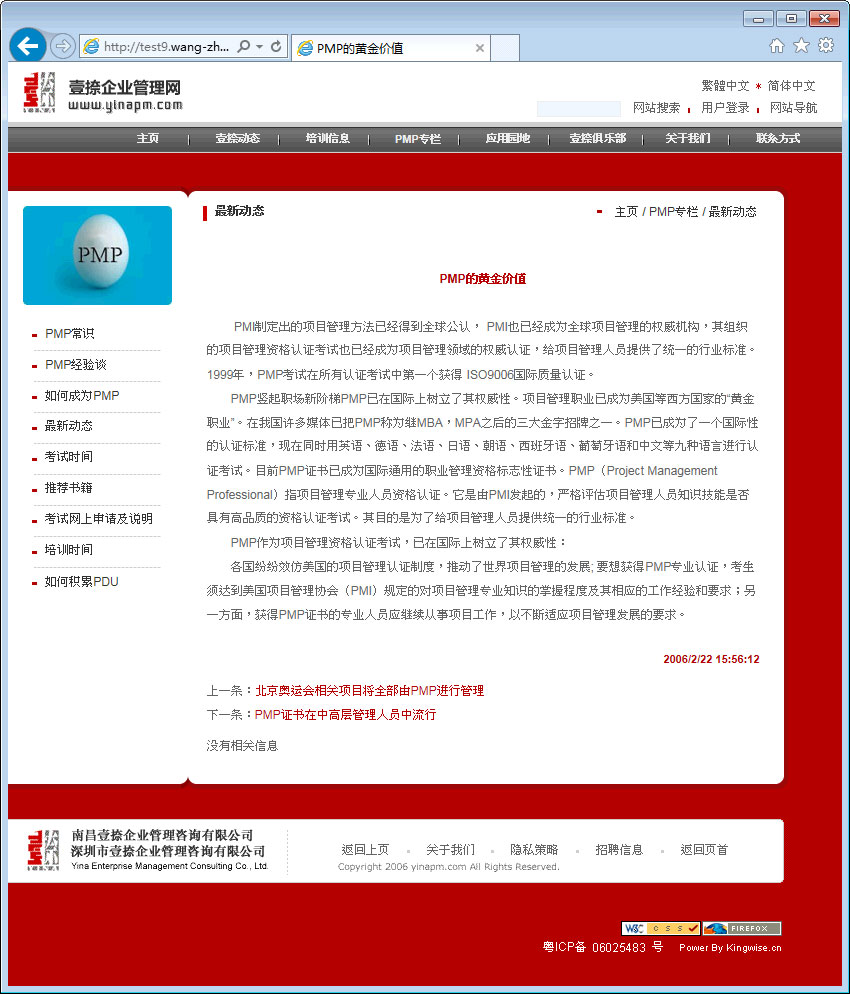Click the article title PMP的黄金价值
This screenshot has height=994, width=850.
coord(482,279)
